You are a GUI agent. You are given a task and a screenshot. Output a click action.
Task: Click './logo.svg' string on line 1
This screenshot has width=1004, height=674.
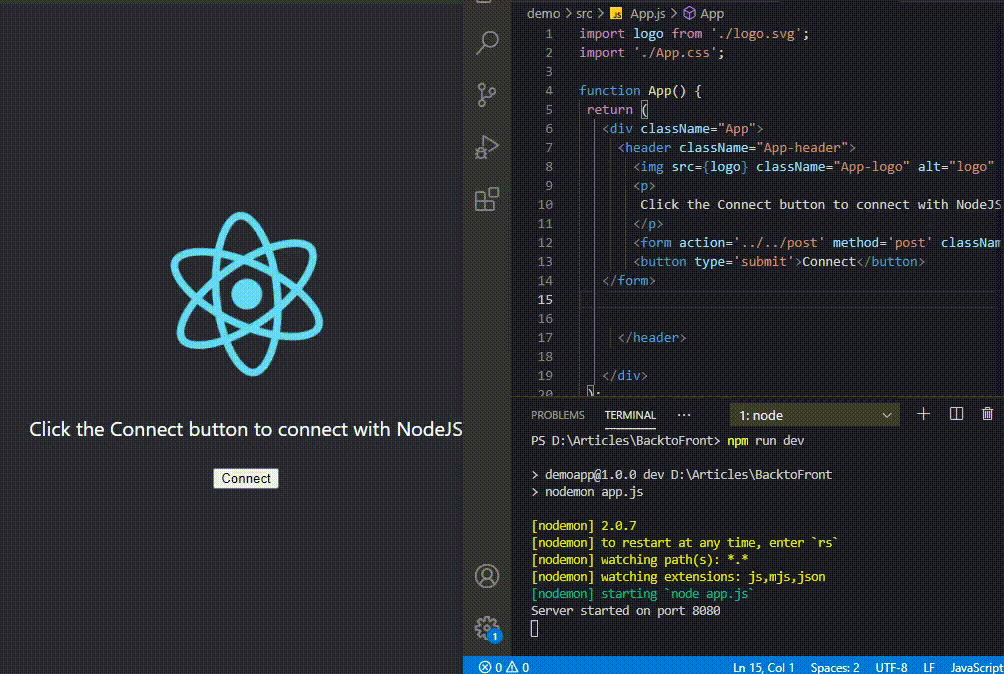[756, 33]
